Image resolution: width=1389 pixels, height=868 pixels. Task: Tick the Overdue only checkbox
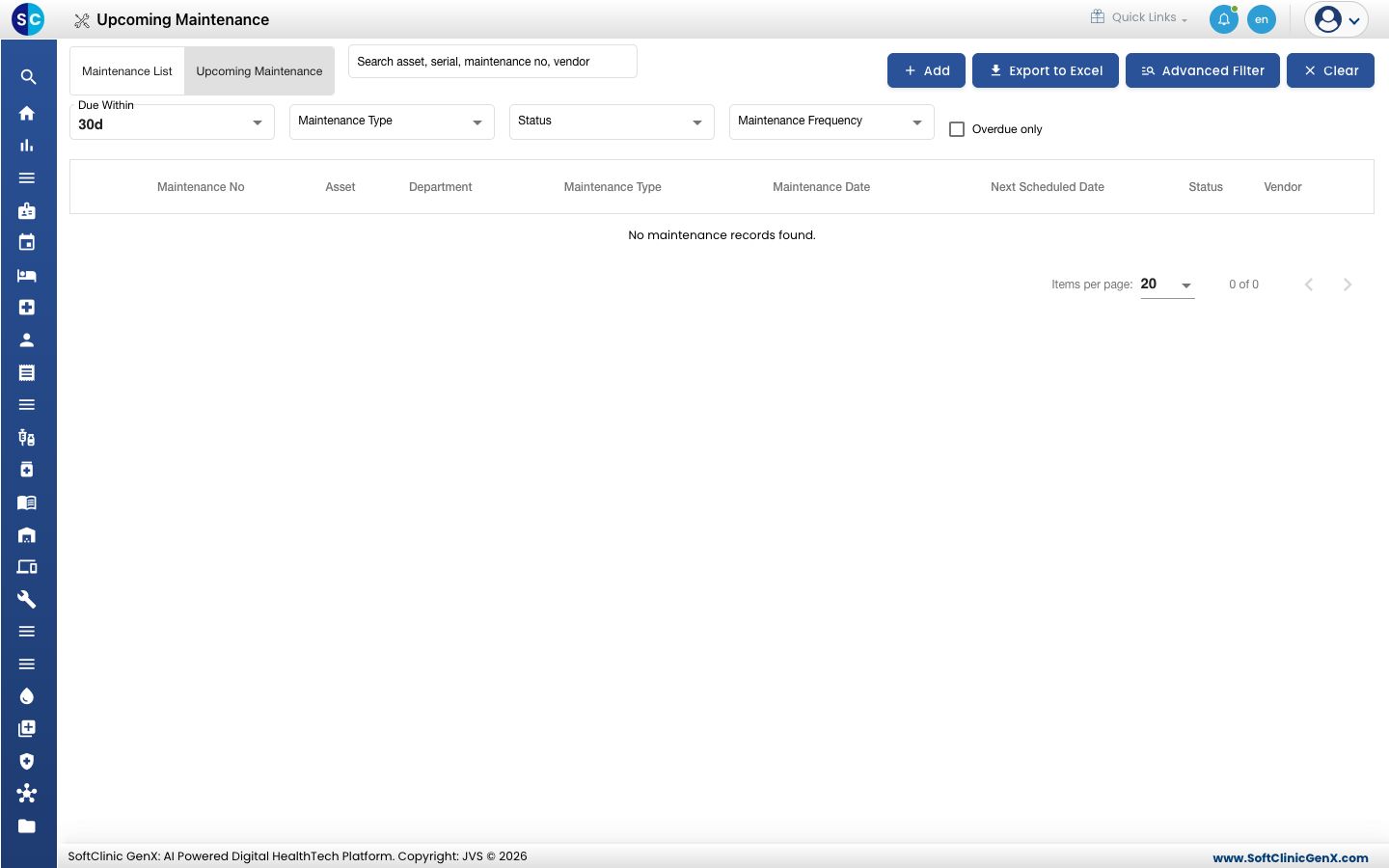tap(957, 129)
